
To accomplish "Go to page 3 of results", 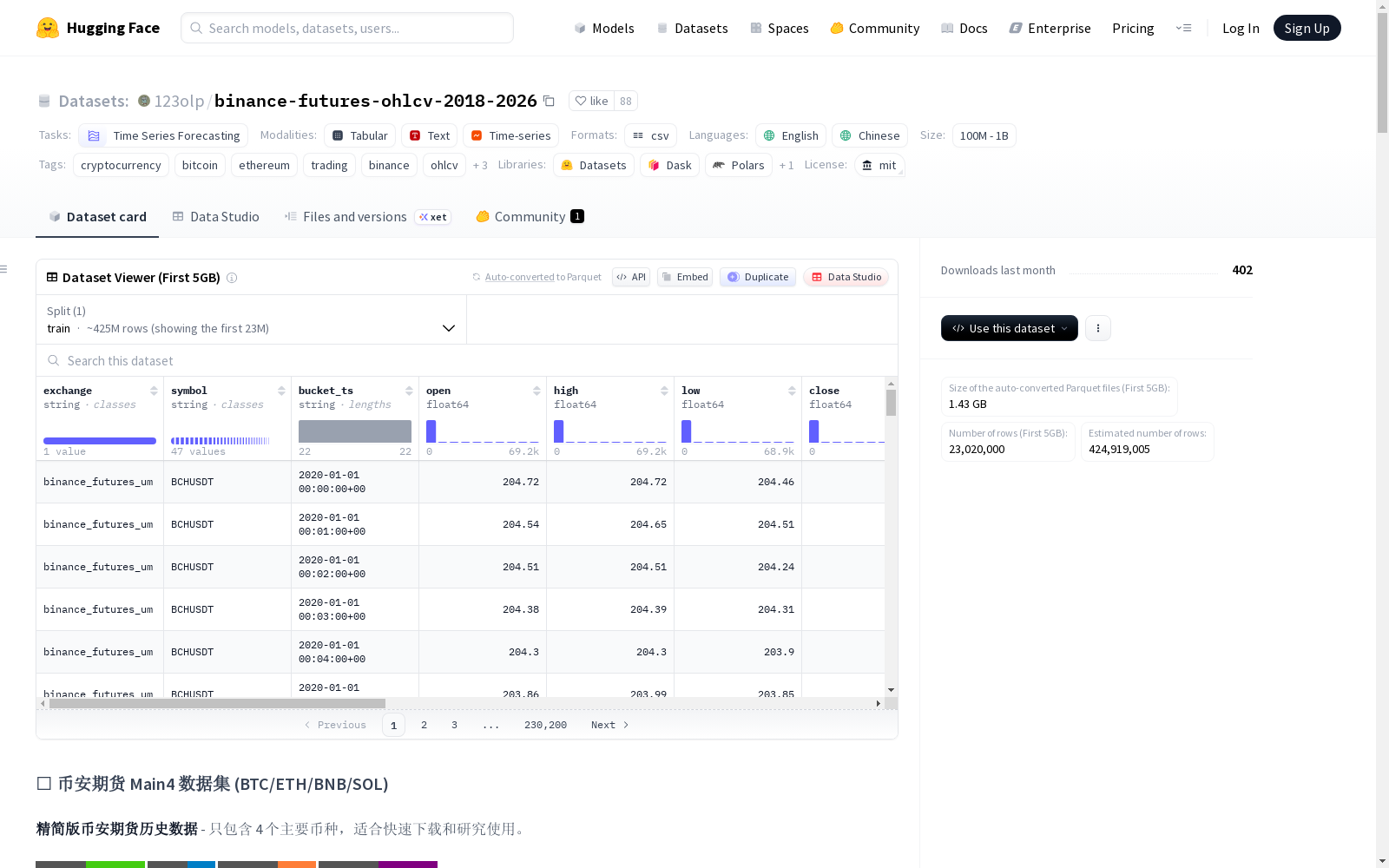I will point(454,725).
